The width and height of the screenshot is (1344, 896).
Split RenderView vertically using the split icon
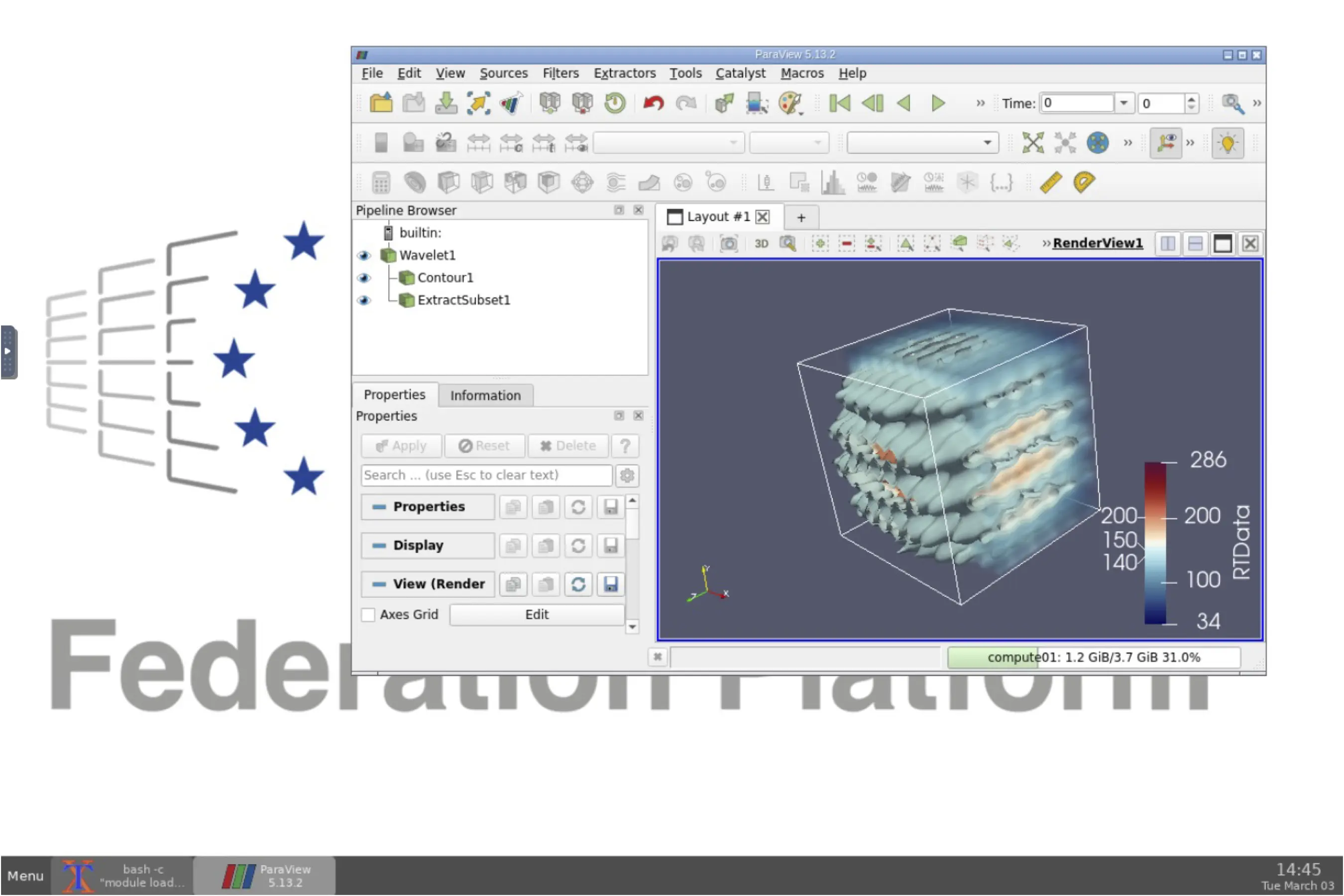pyautogui.click(x=1194, y=243)
